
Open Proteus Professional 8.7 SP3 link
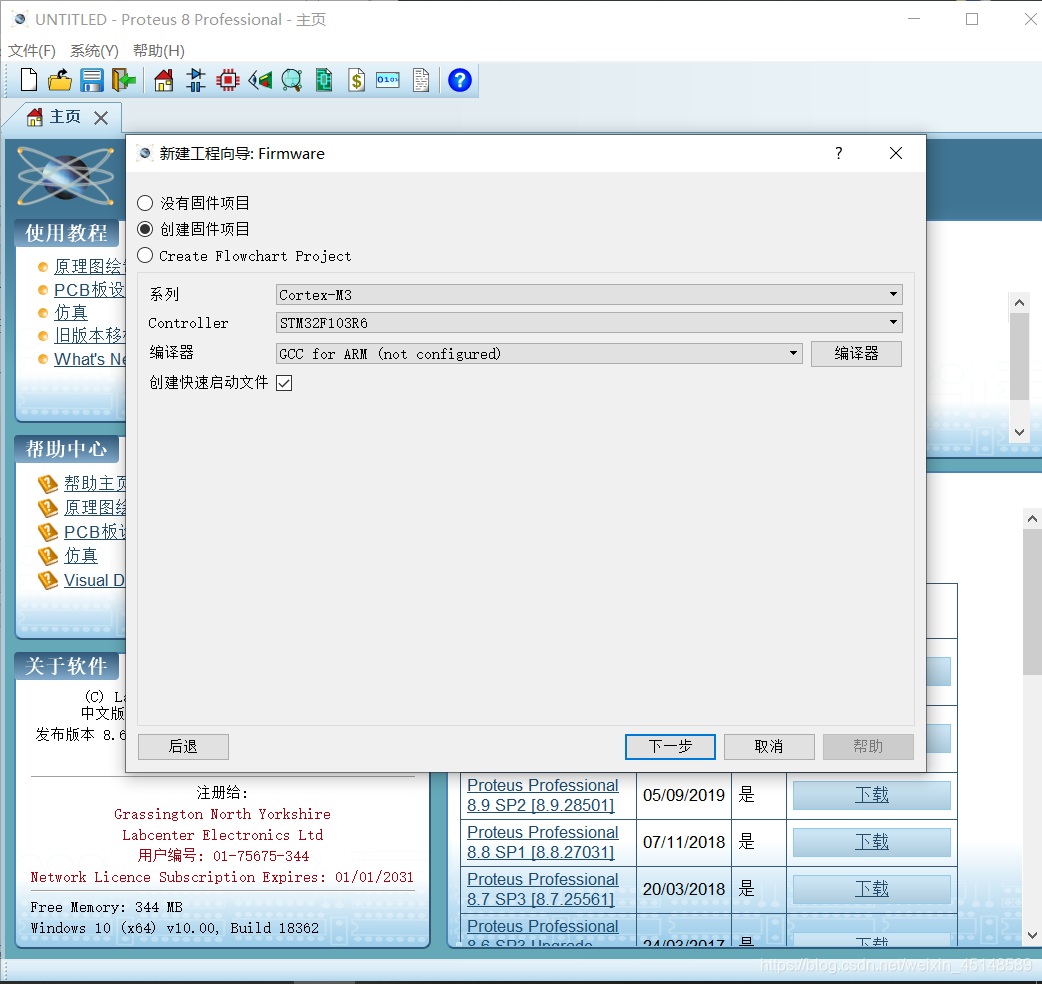pyautogui.click(x=542, y=889)
